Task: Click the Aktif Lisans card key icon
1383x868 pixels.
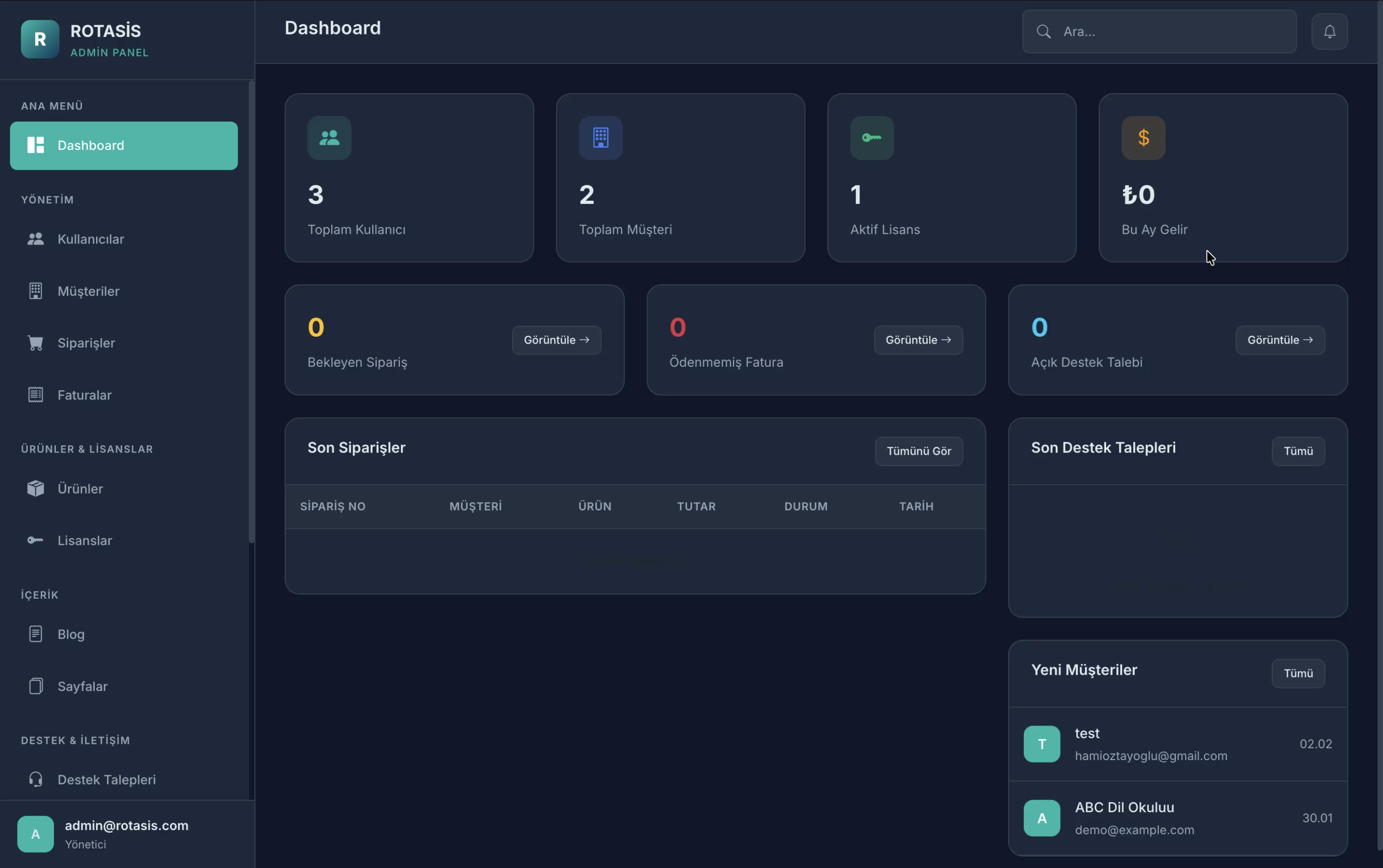Action: [x=872, y=138]
